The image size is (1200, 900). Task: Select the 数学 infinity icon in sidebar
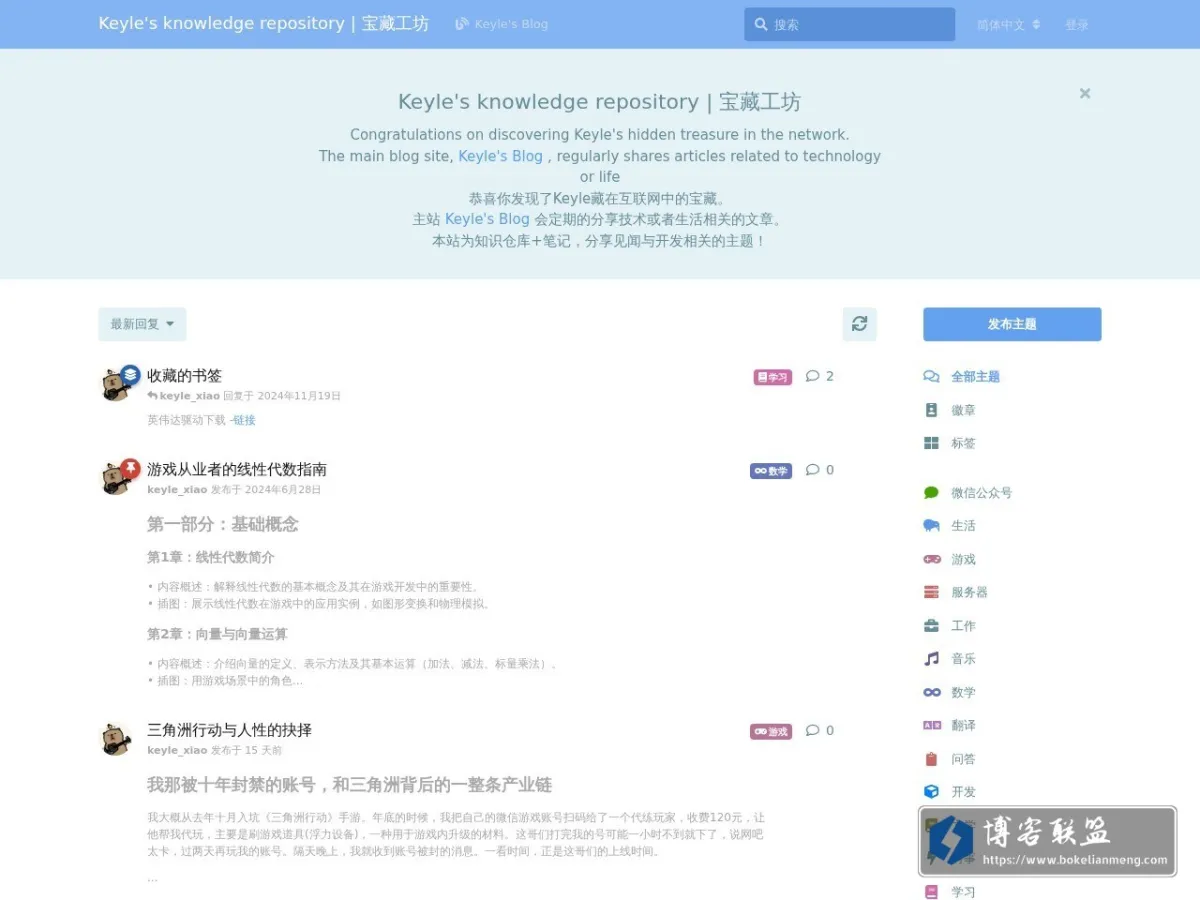click(931, 692)
